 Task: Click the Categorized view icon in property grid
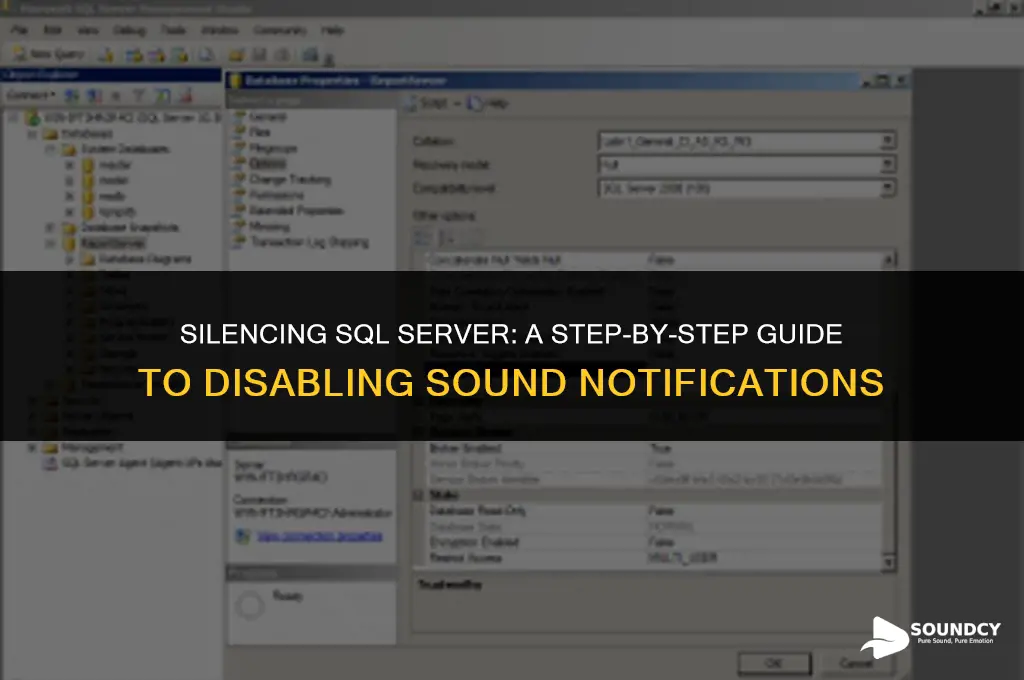(x=423, y=238)
